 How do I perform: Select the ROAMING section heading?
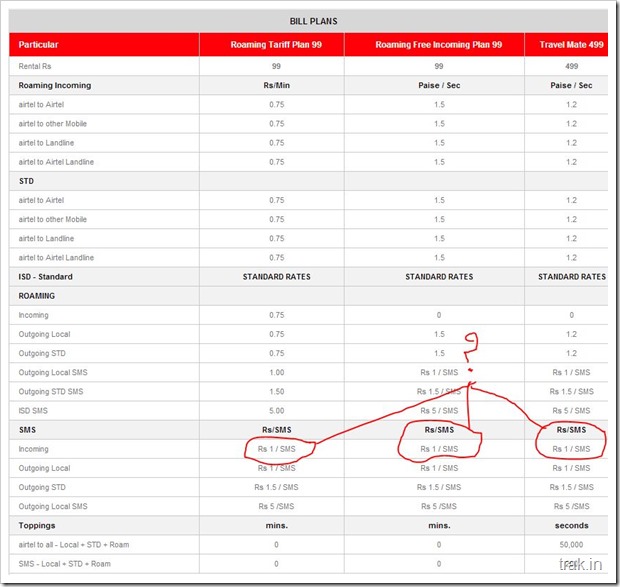37,296
